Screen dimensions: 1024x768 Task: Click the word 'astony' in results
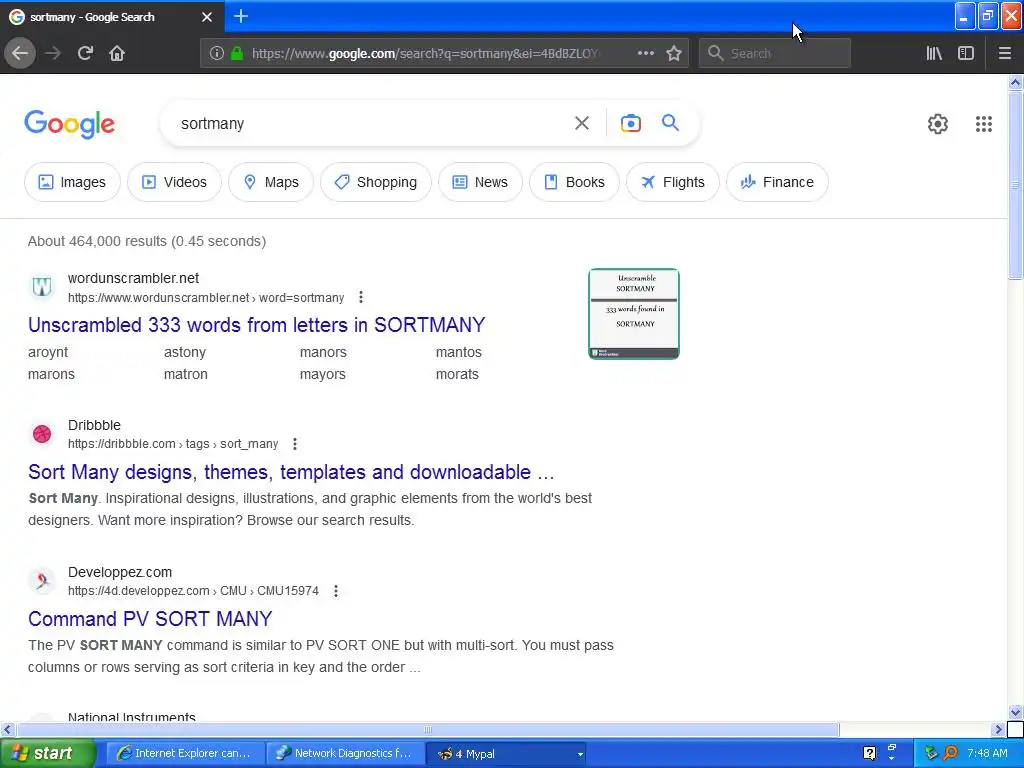pos(185,352)
